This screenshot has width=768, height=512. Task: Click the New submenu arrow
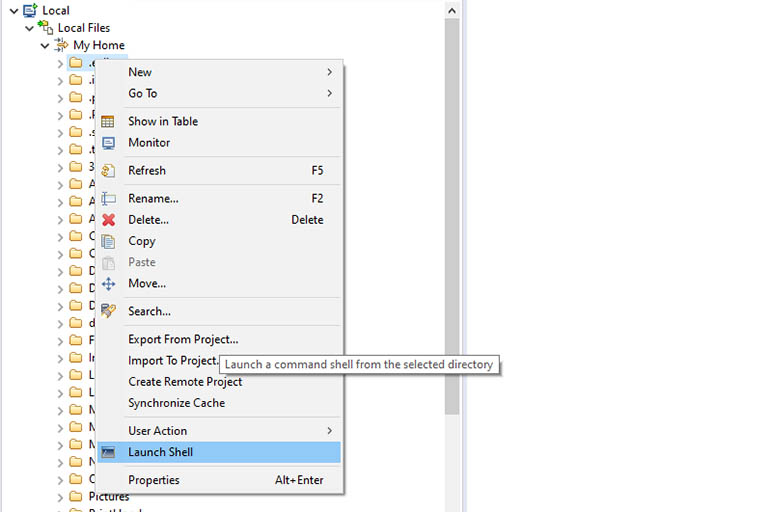pos(330,72)
